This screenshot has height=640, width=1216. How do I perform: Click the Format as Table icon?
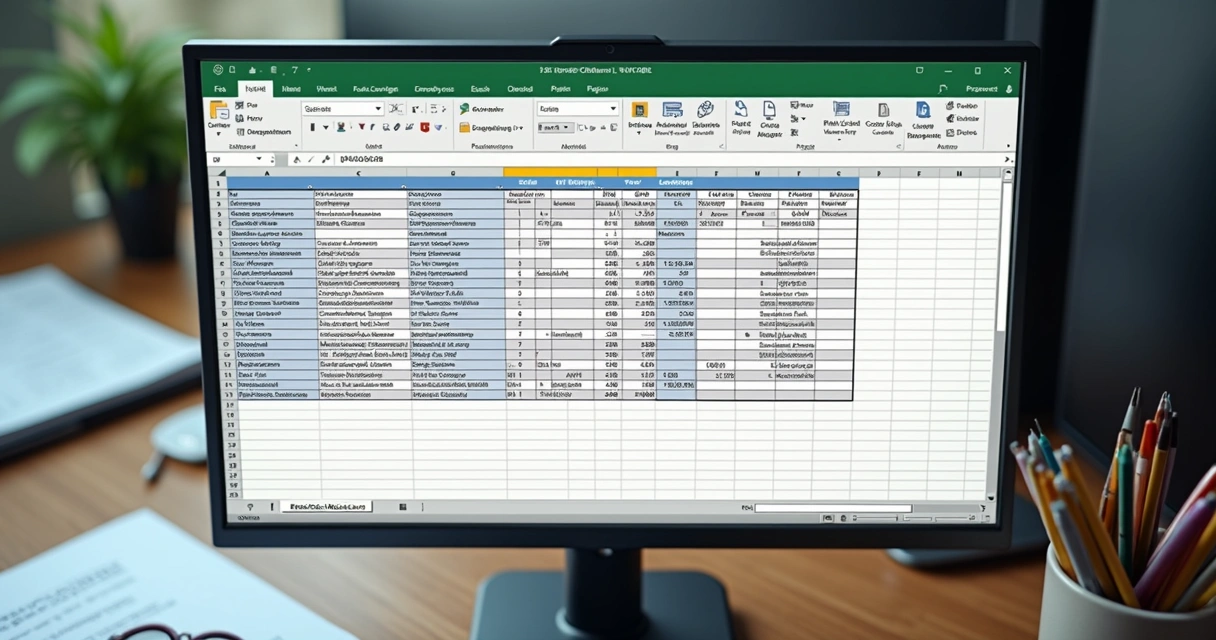[672, 110]
